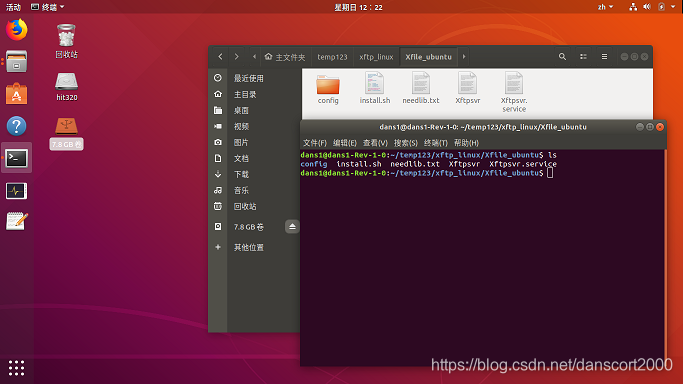Select the desktop trash icon 回收站
This screenshot has width=683, height=384.
coord(66,41)
